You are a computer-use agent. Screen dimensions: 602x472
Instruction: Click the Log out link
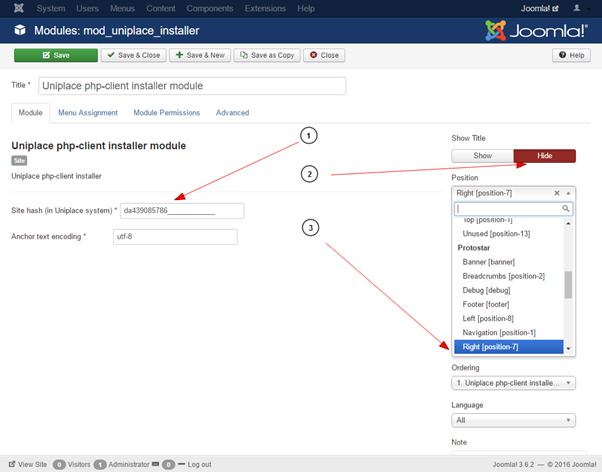(199, 464)
